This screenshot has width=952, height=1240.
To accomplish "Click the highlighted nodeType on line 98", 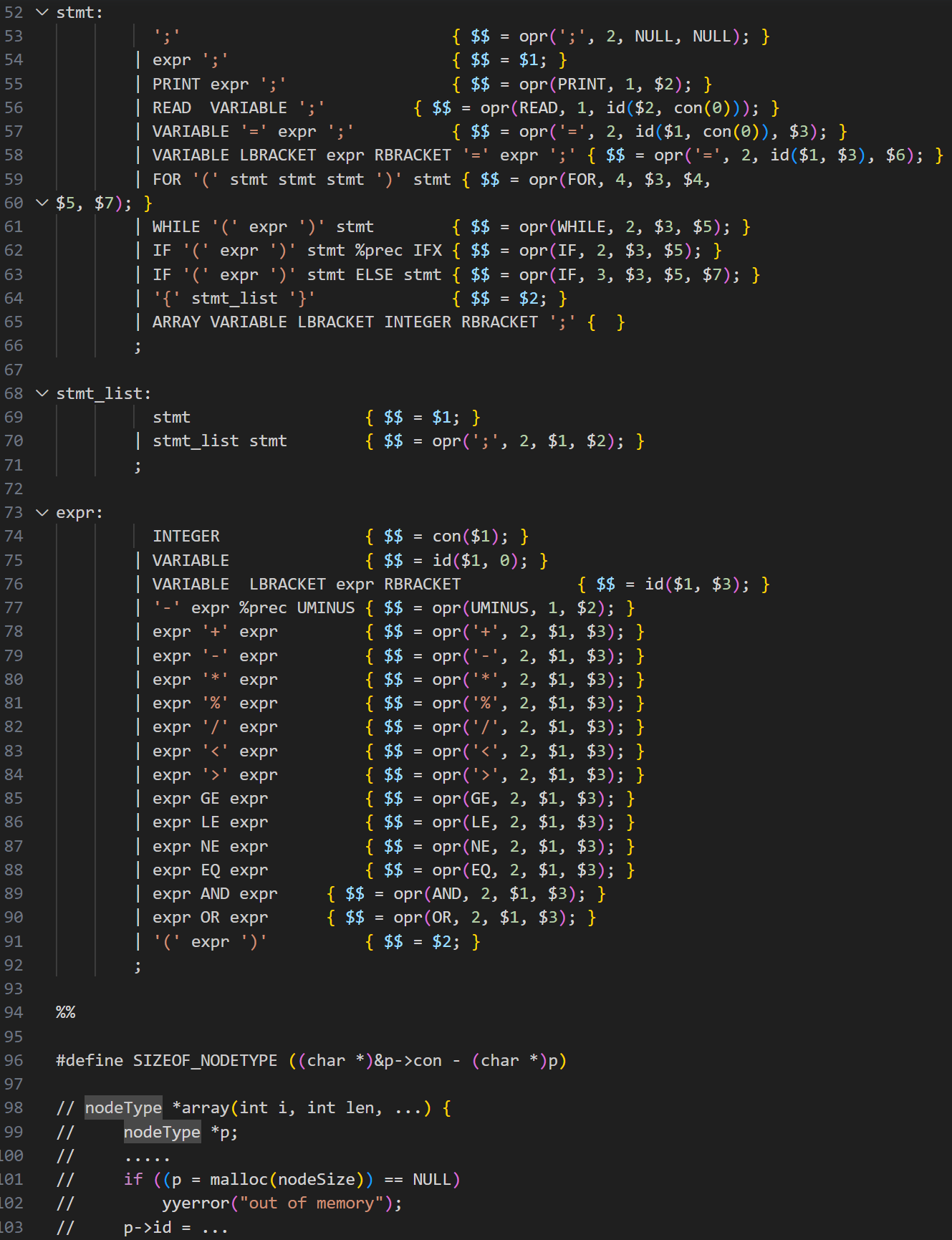I will click(123, 1108).
